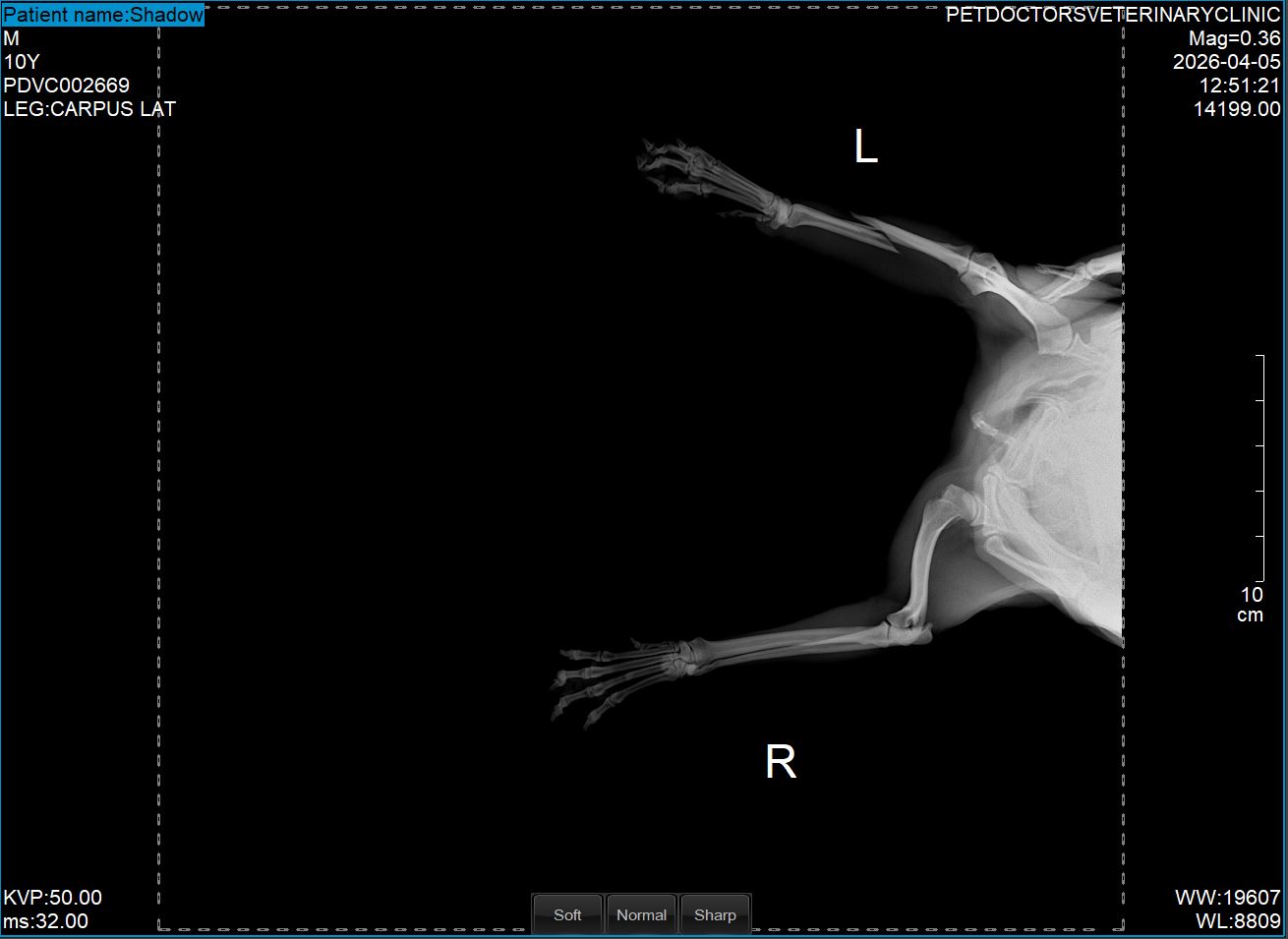The image size is (1288, 939).
Task: Click the acquisition time 12:51:21
Action: (1240, 86)
